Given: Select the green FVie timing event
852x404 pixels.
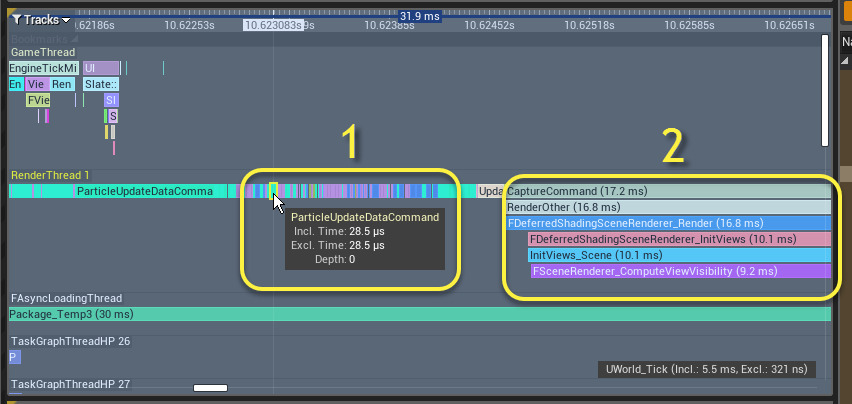Looking at the screenshot, I should click(38, 100).
